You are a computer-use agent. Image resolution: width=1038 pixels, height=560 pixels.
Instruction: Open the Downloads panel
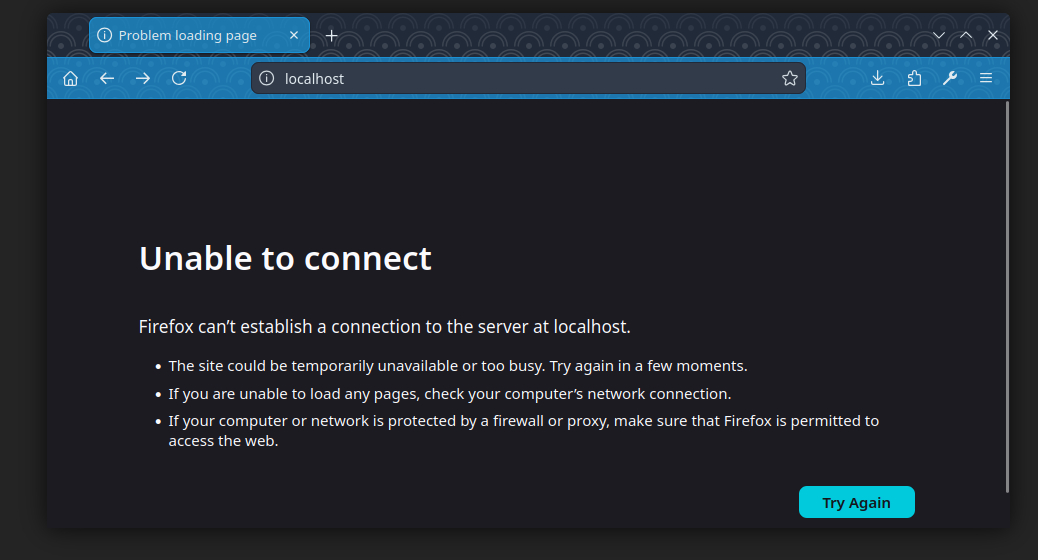[877, 78]
